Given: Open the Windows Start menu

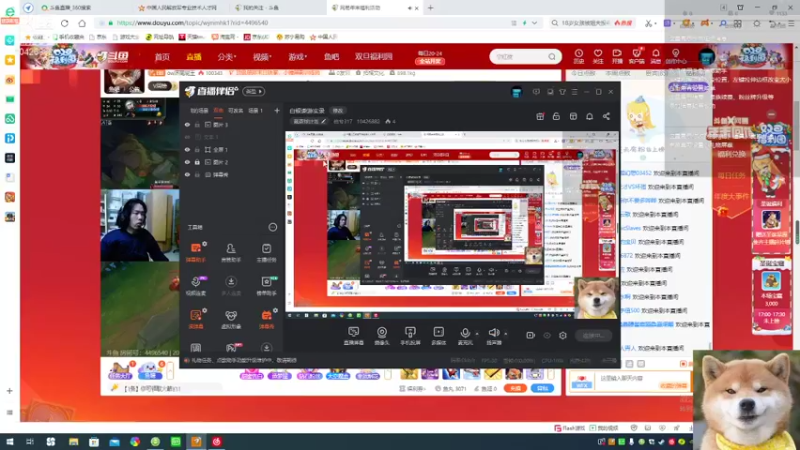Looking at the screenshot, I should [10, 441].
